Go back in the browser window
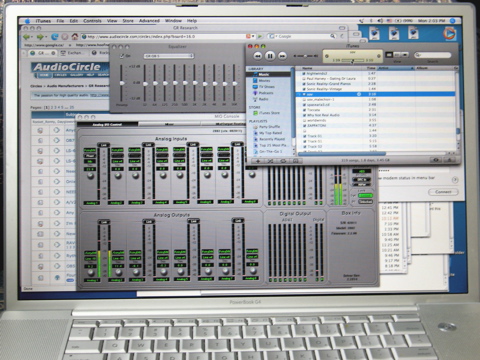The height and width of the screenshot is (360, 480). click(x=26, y=37)
